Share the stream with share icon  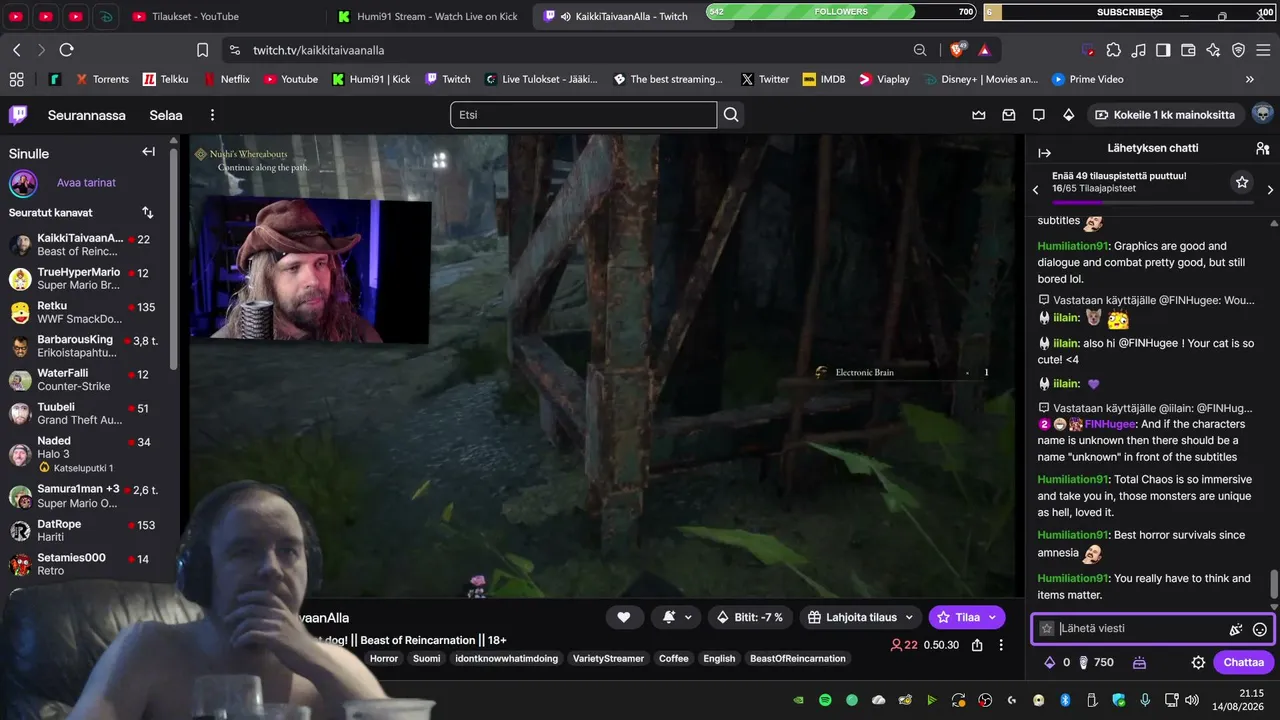pos(977,645)
